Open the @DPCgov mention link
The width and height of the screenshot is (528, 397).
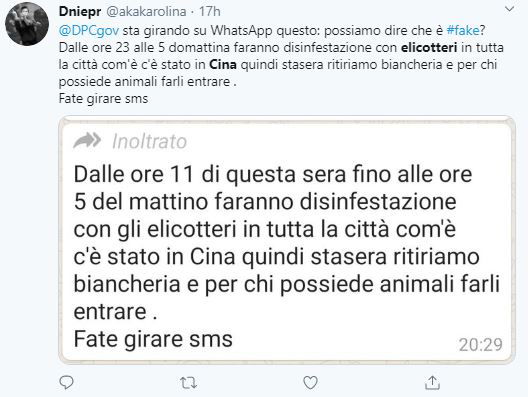pos(89,30)
